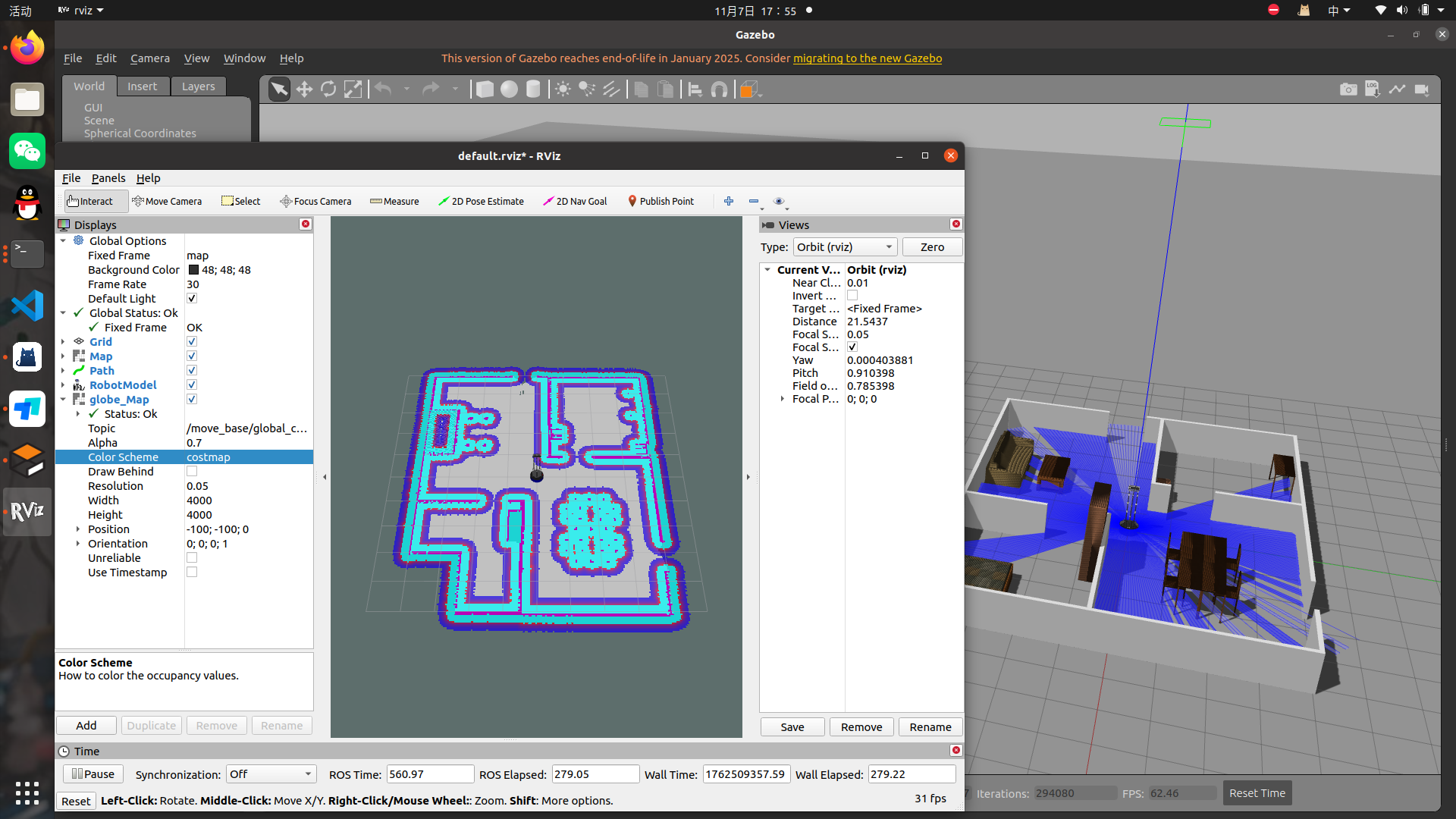
Task: Click the Add display button
Action: pos(86,726)
